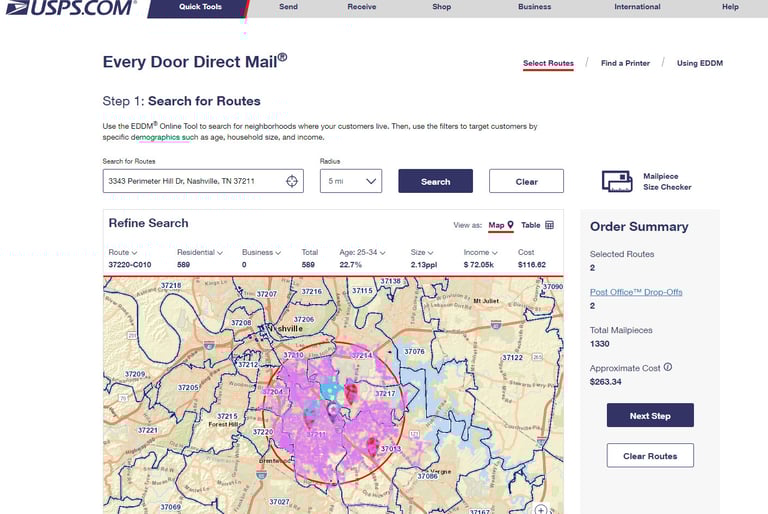Screen dimensions: 768x514
Task: Click the center purple pin on the map
Action: pos(333,408)
